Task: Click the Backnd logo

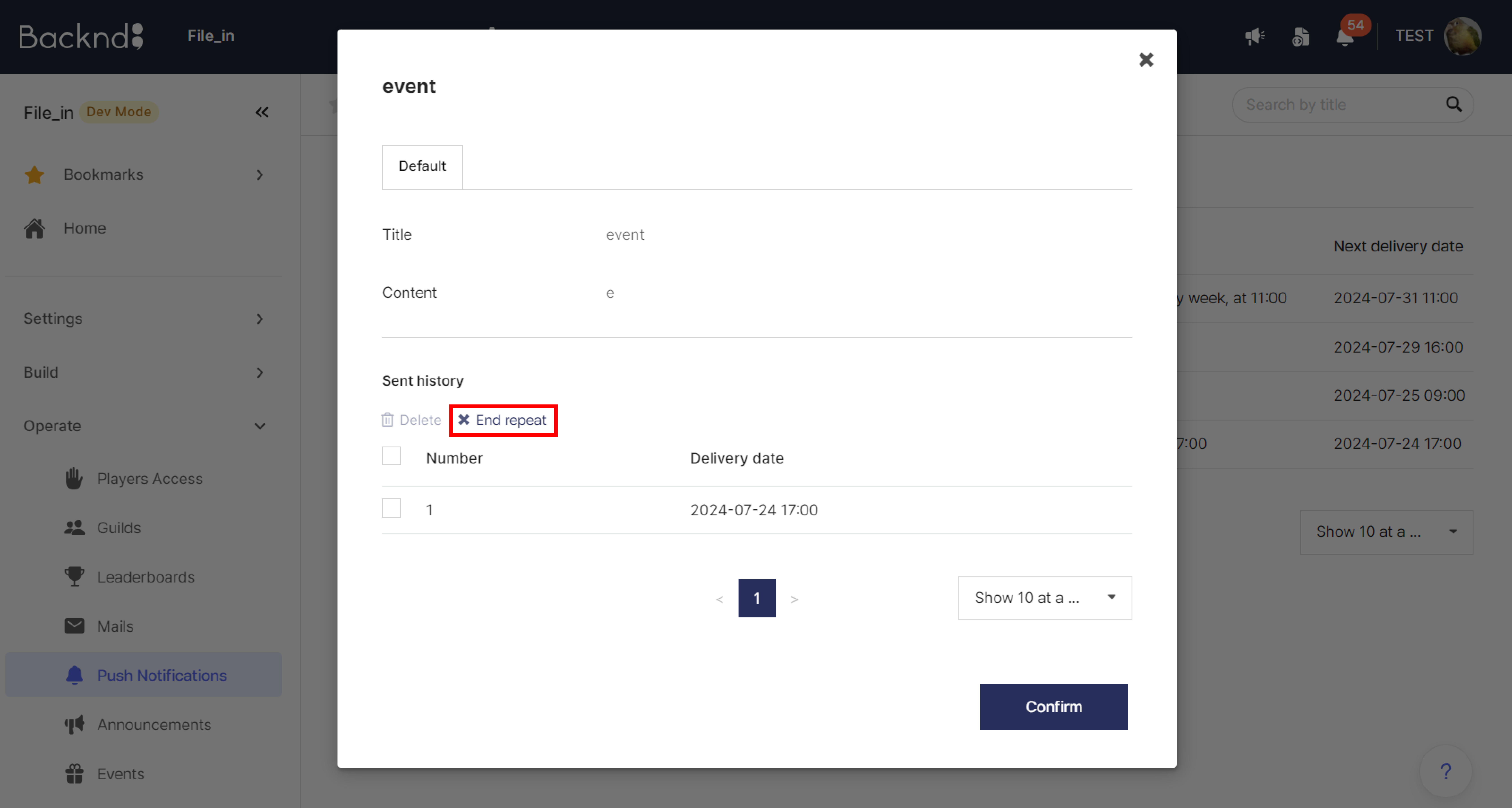Action: coord(81,36)
